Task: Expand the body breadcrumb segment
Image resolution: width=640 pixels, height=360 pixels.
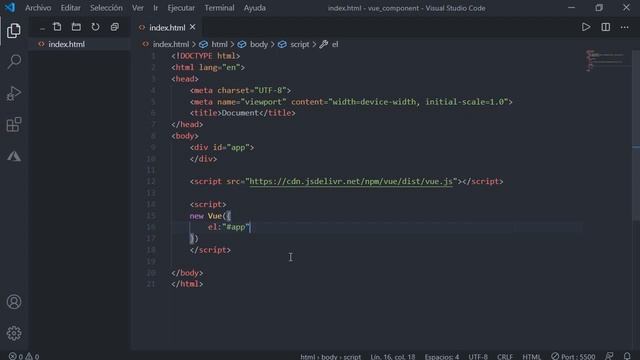Action: coord(259,44)
